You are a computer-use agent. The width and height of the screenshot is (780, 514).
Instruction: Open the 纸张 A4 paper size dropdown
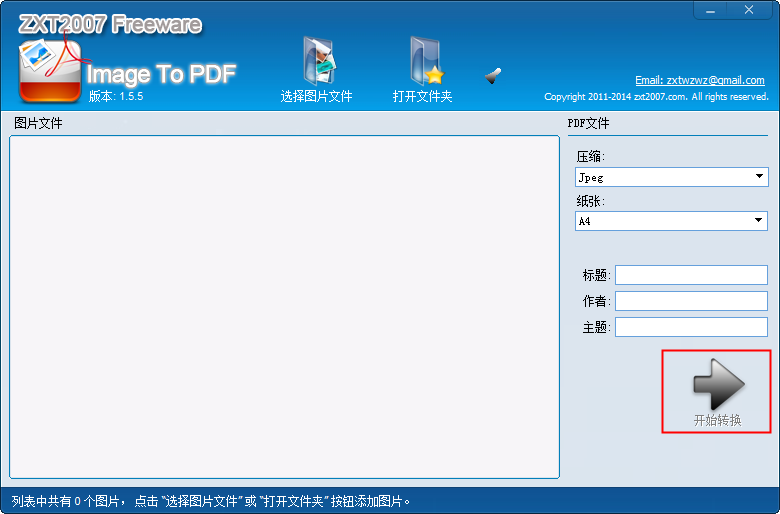[x=671, y=221]
